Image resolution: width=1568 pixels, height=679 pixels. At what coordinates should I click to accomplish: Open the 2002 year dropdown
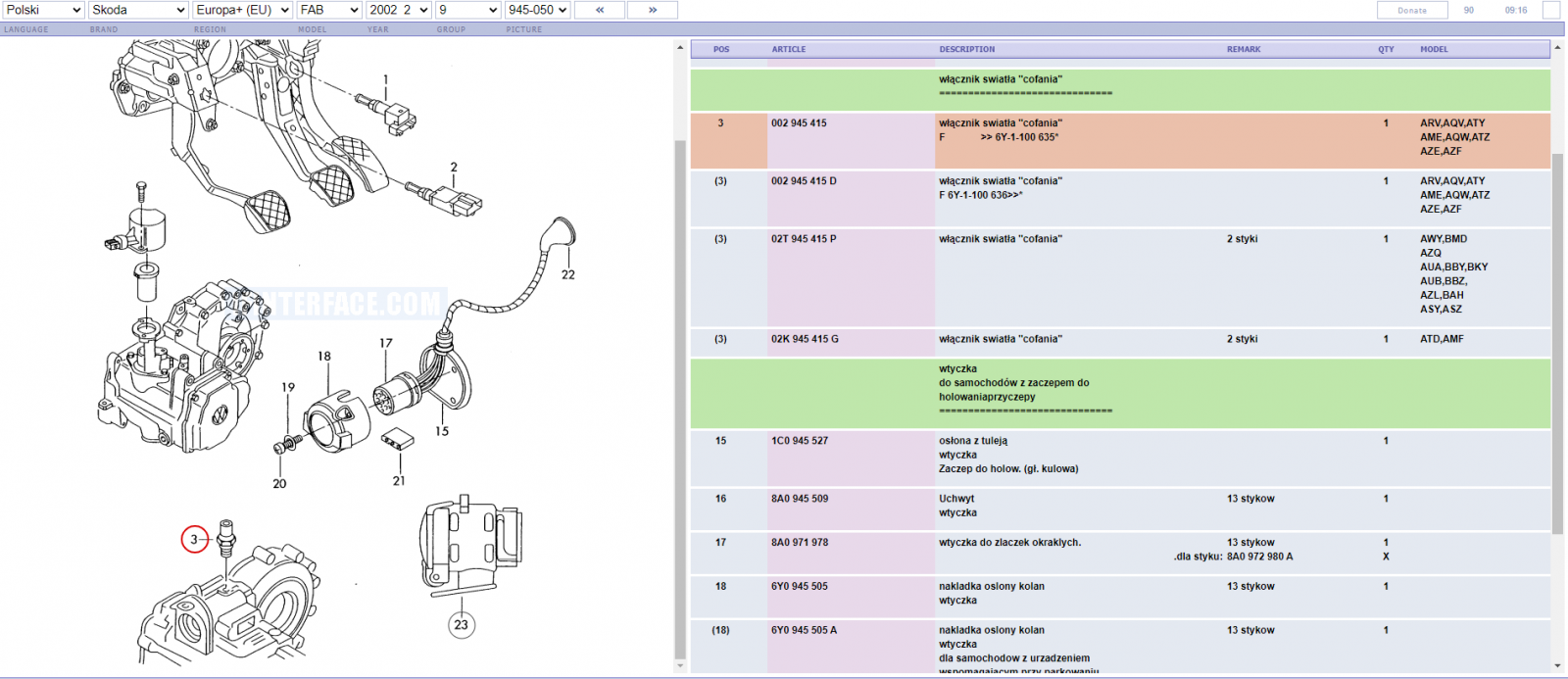pos(399,10)
